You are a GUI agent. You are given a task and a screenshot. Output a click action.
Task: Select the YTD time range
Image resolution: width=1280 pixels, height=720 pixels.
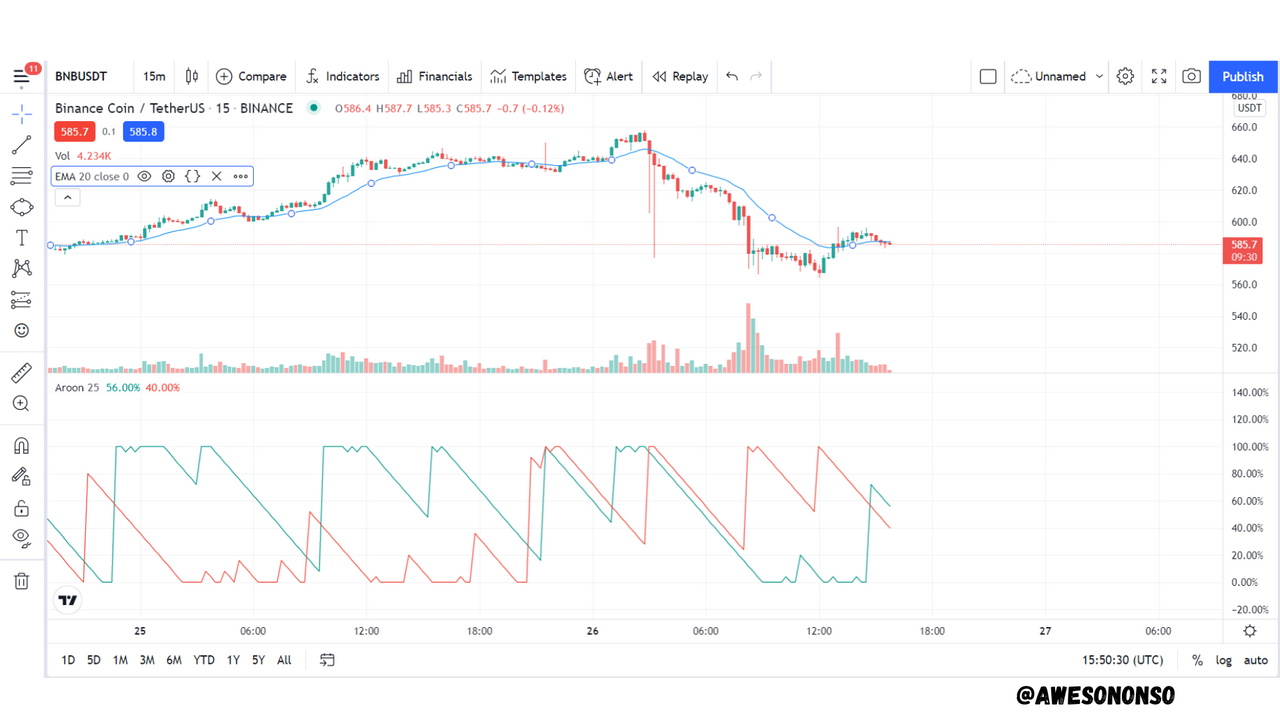click(204, 660)
